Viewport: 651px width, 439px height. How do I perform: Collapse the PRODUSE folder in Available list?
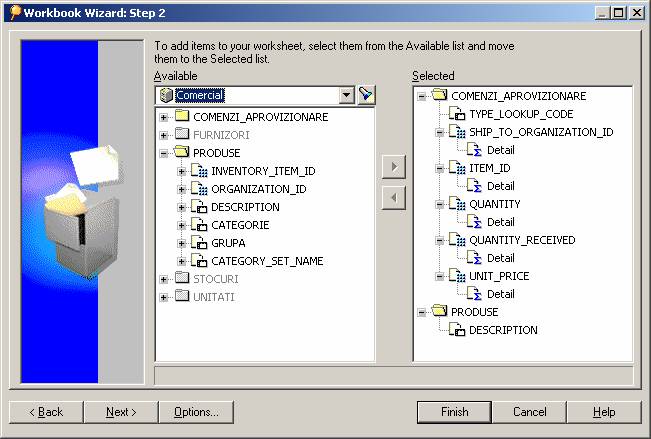coord(164,153)
